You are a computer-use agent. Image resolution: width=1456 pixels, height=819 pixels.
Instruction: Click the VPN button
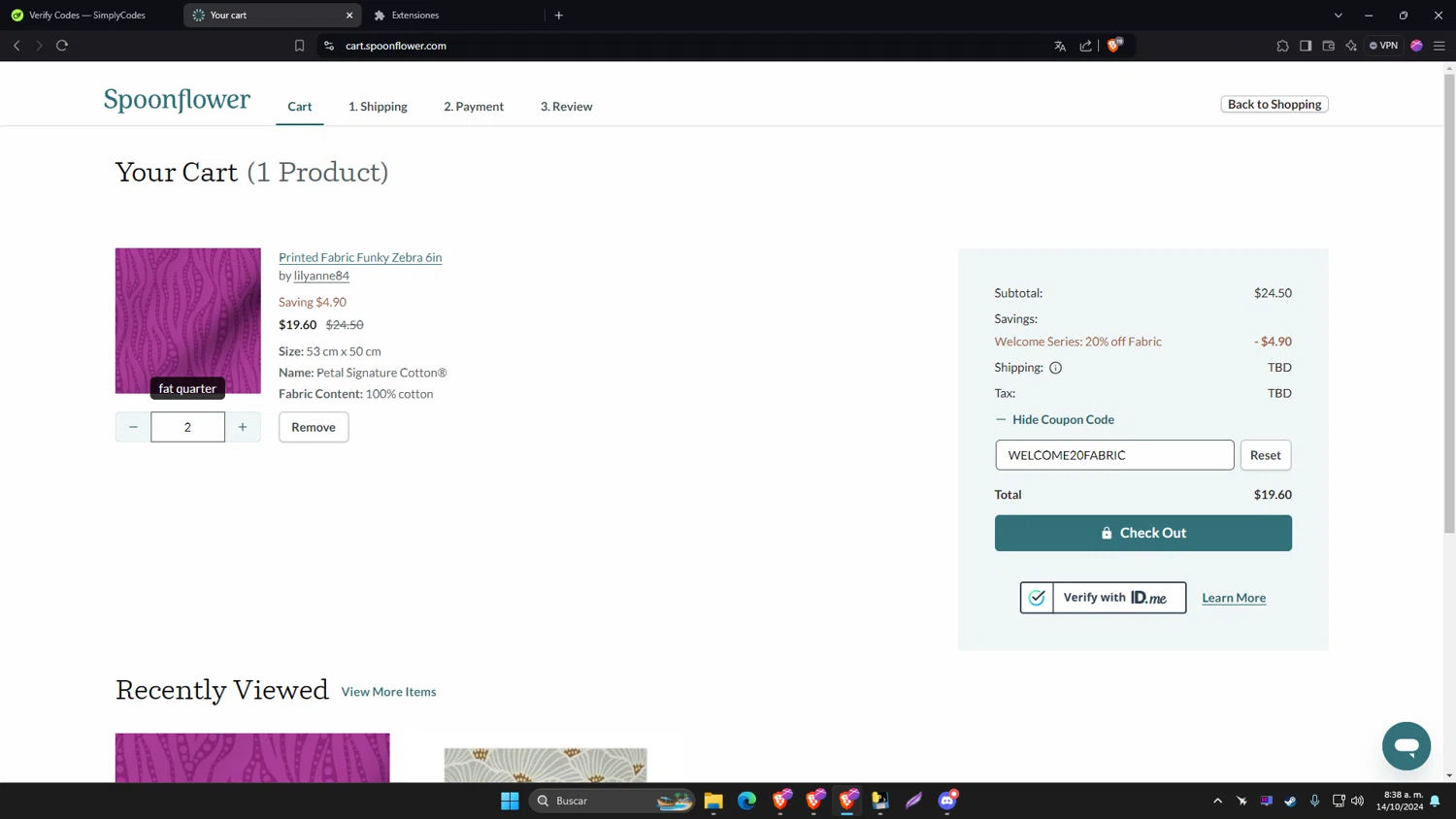(x=1384, y=46)
